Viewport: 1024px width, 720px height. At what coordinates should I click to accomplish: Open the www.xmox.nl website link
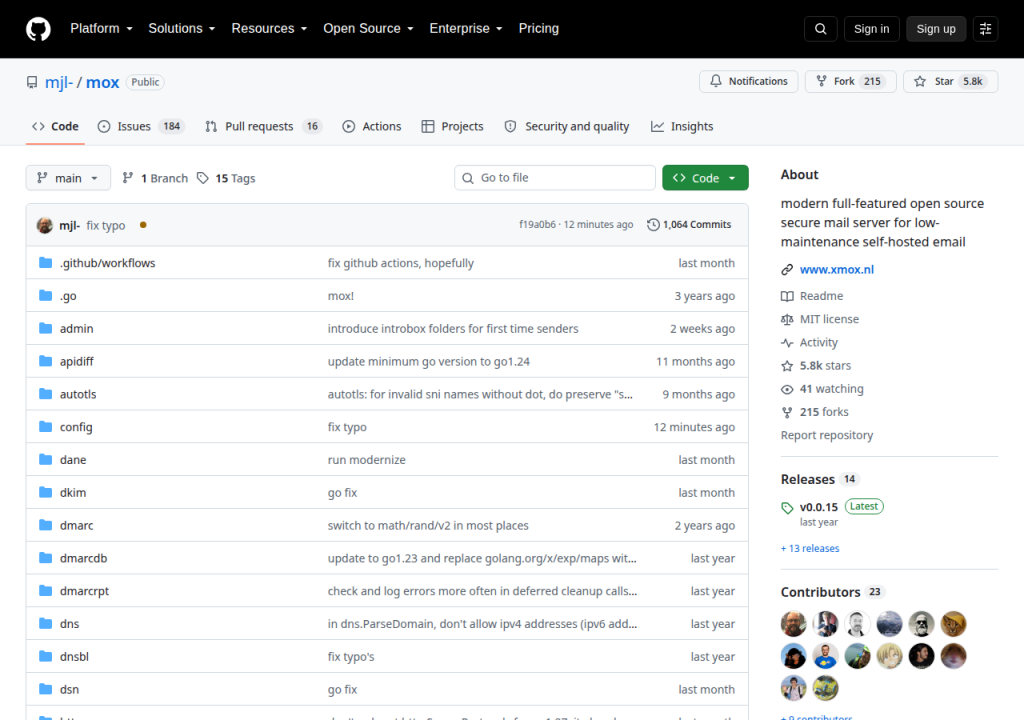[x=837, y=270]
